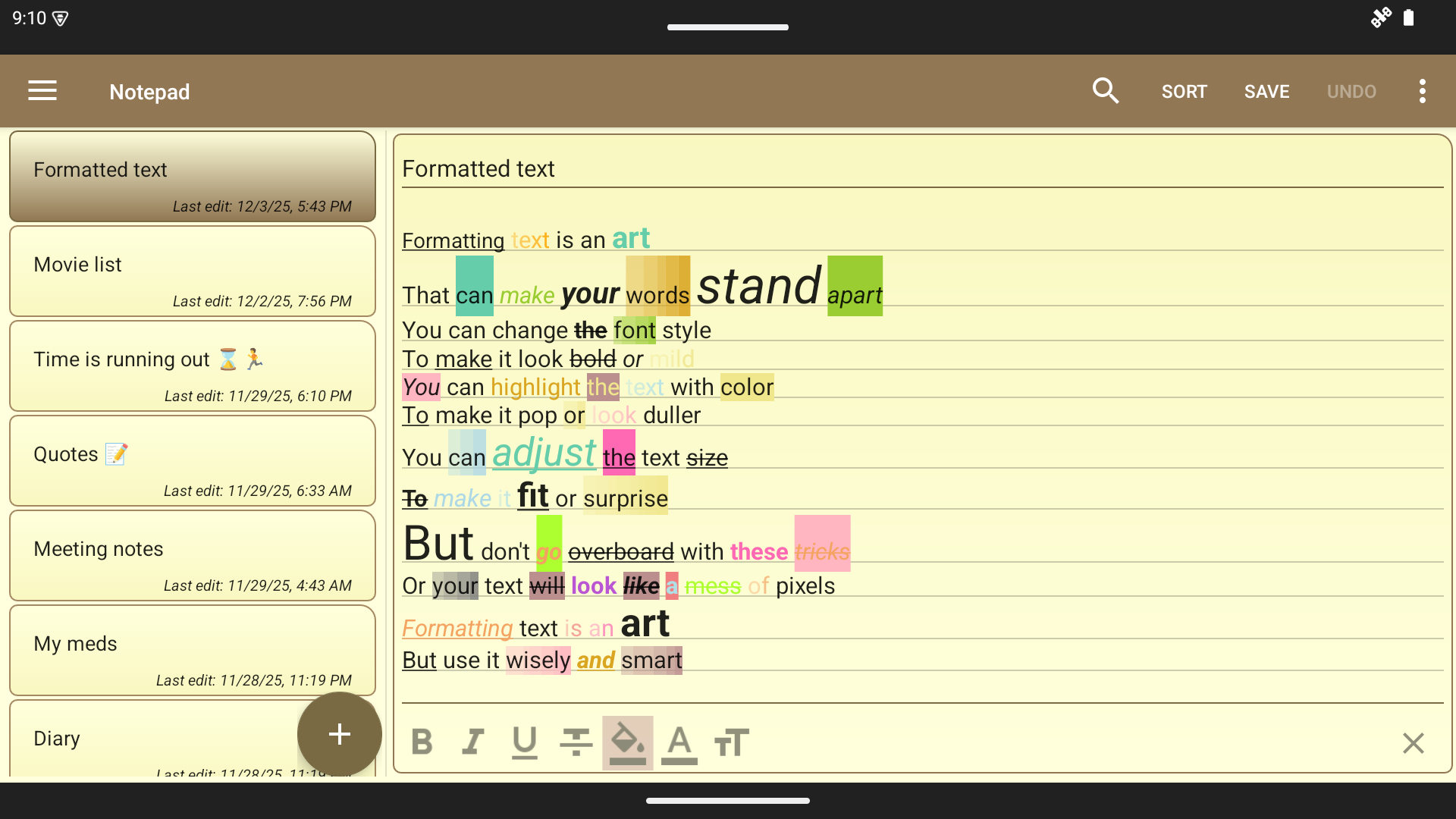Tap the add new note button
Image resolution: width=1456 pixels, height=819 pixels.
click(x=339, y=733)
